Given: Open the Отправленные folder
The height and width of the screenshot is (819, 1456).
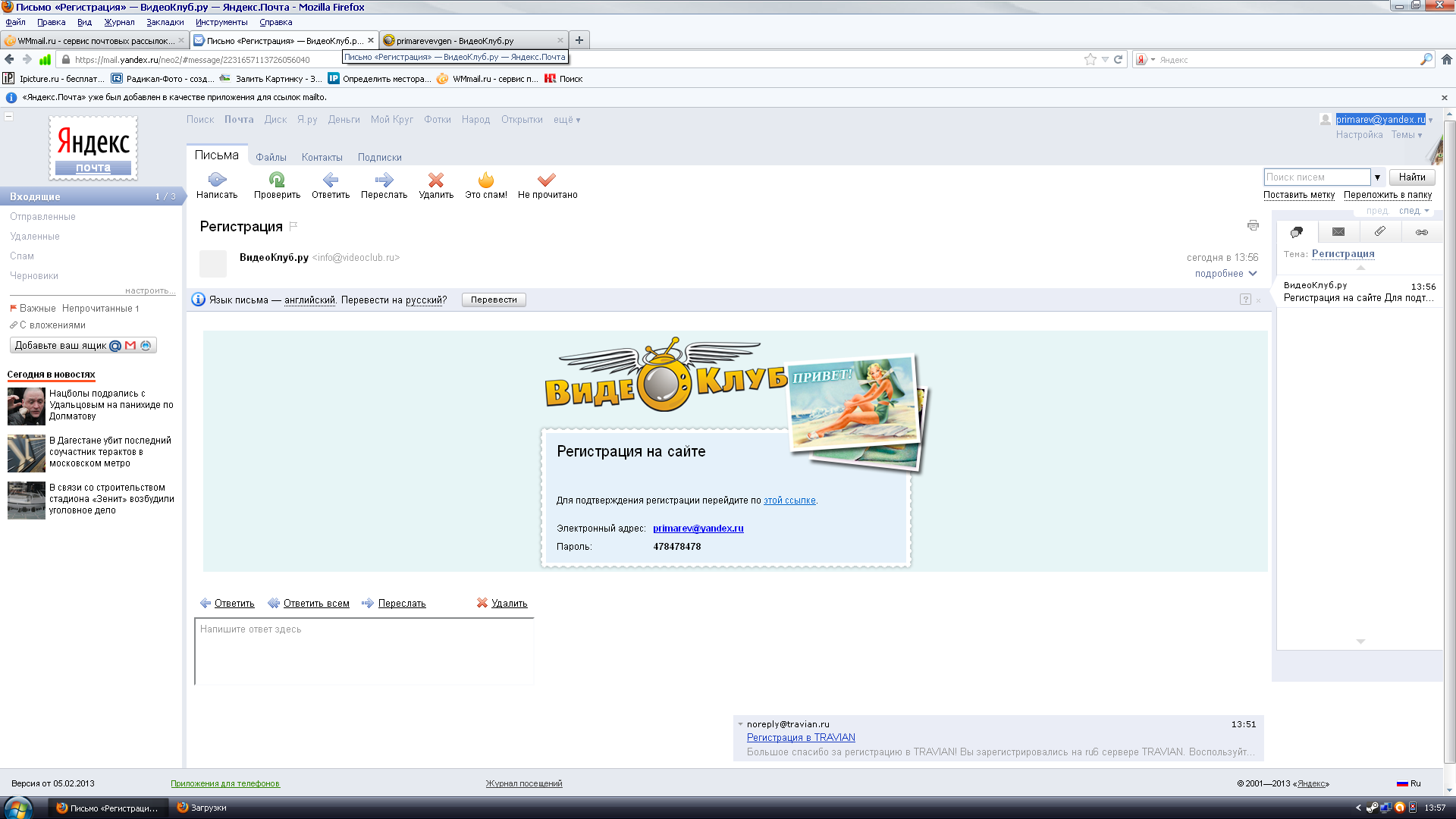Looking at the screenshot, I should coord(42,217).
